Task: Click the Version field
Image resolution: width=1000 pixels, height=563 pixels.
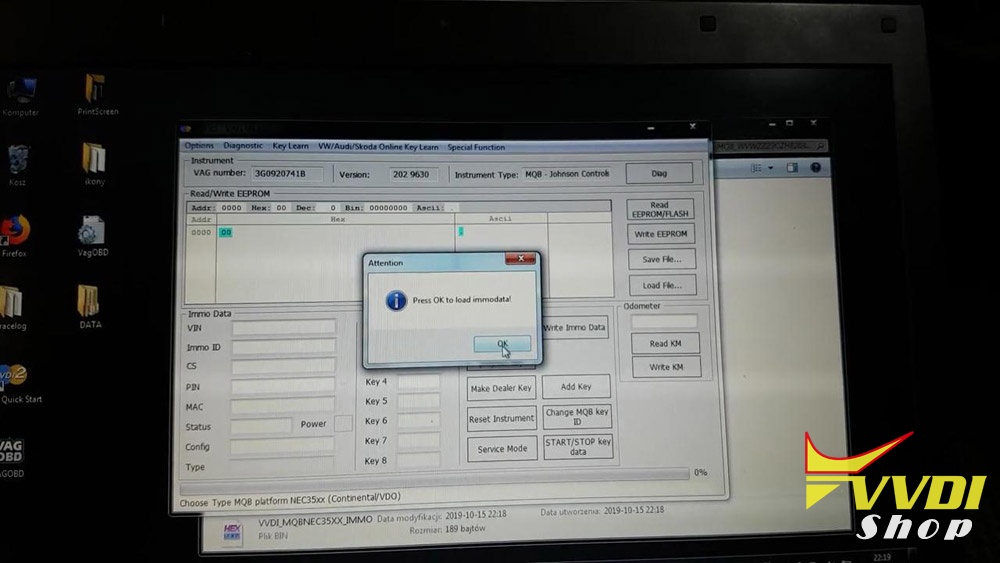Action: (412, 174)
